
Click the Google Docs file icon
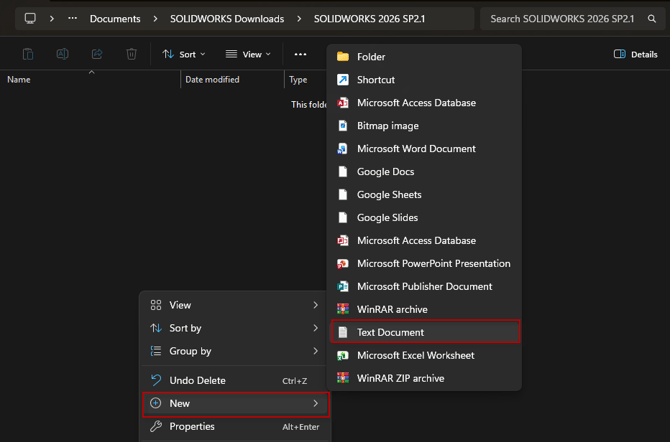pos(343,172)
